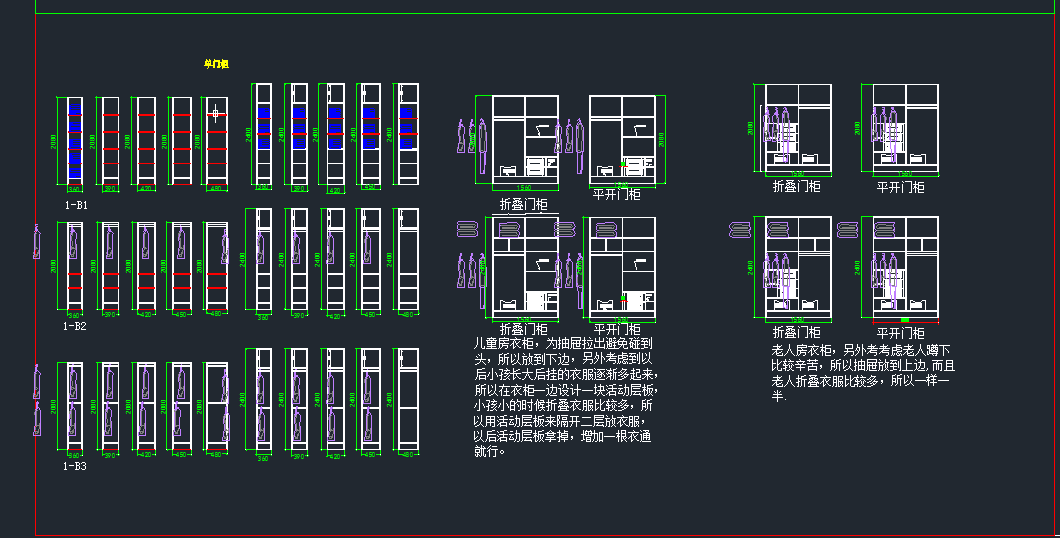Click the 360 dimension under first 1-B1 cabinet
The width and height of the screenshot is (1060, 538).
click(74, 188)
